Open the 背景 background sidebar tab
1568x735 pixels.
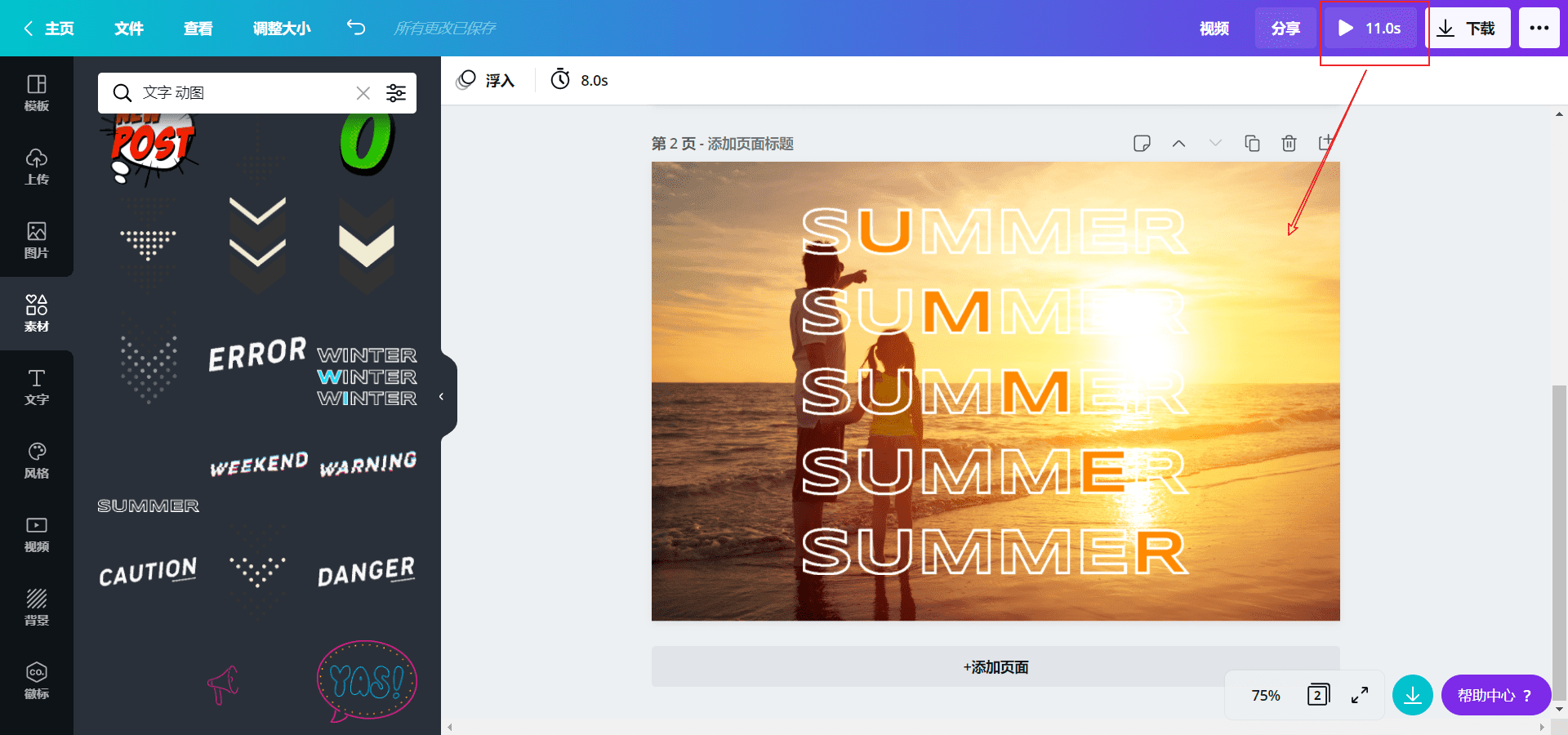[x=37, y=608]
